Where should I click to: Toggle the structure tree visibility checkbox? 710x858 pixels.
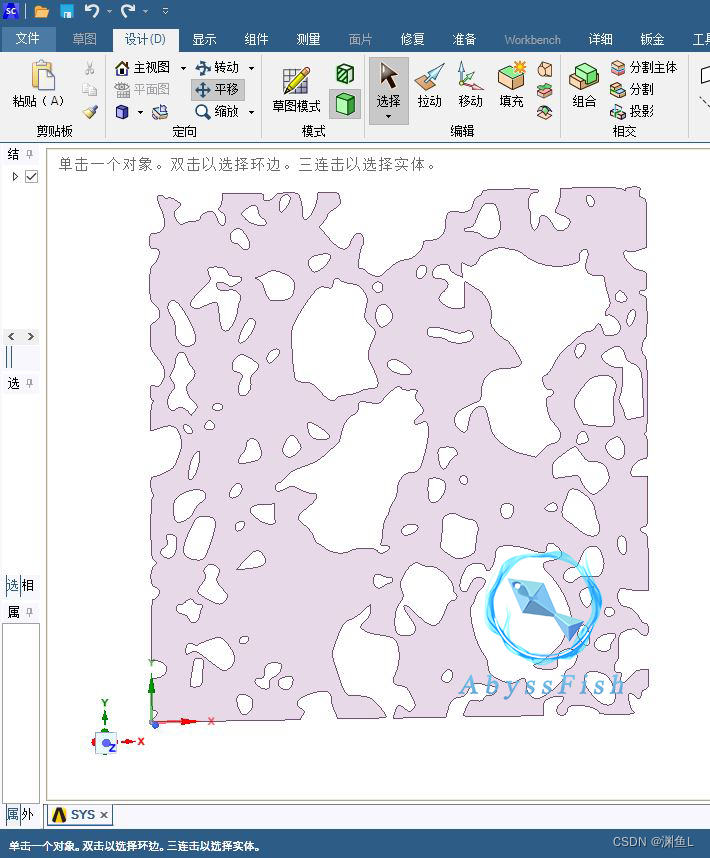point(32,176)
